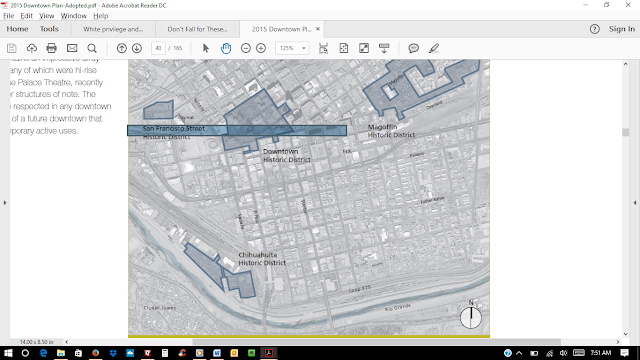Click the Sign In link
Viewport: 640px width, 360px height.
coord(622,29)
